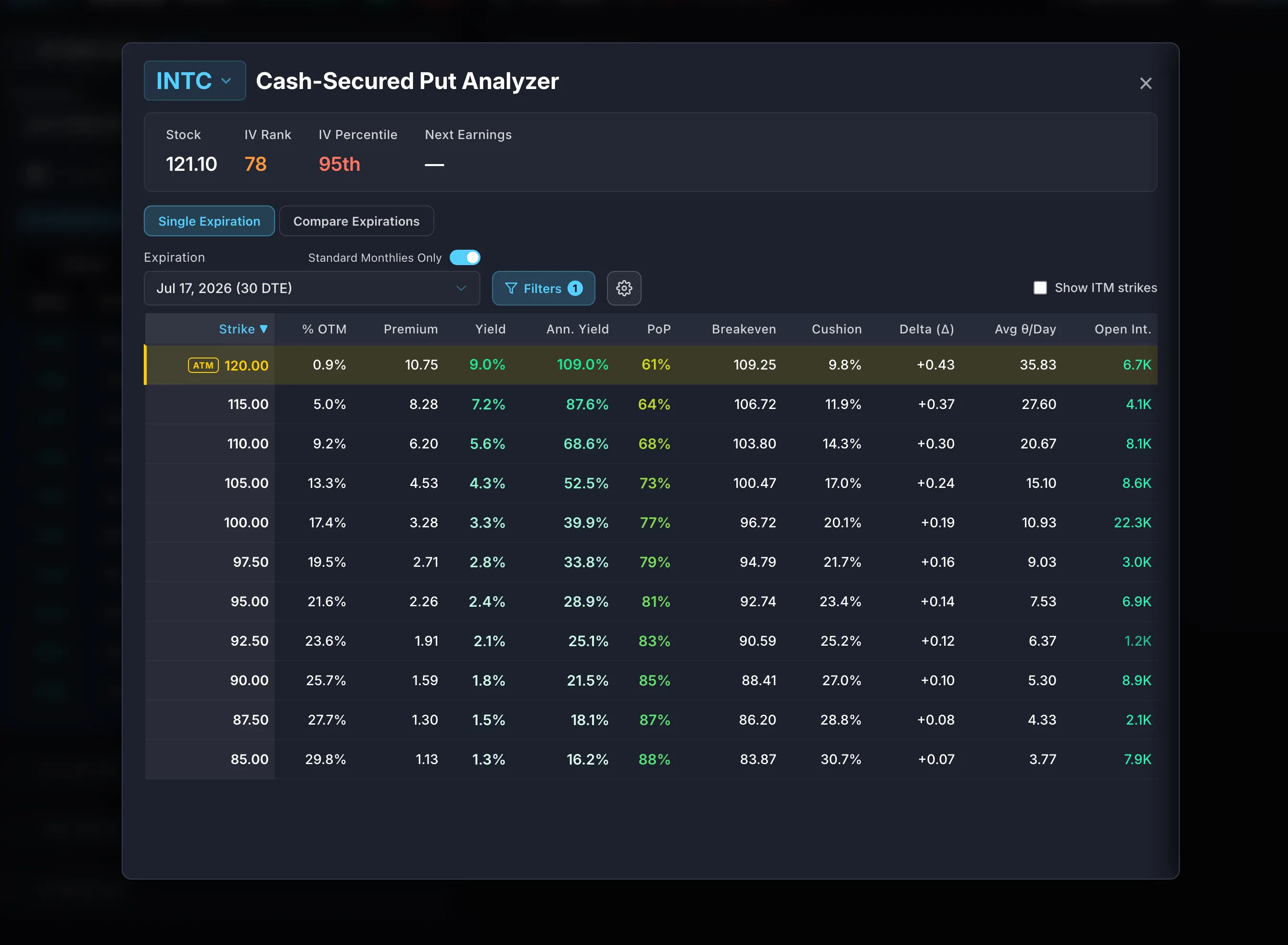Viewport: 1288px width, 945px height.
Task: Click the 87.6% annualized yield value
Action: pos(587,405)
